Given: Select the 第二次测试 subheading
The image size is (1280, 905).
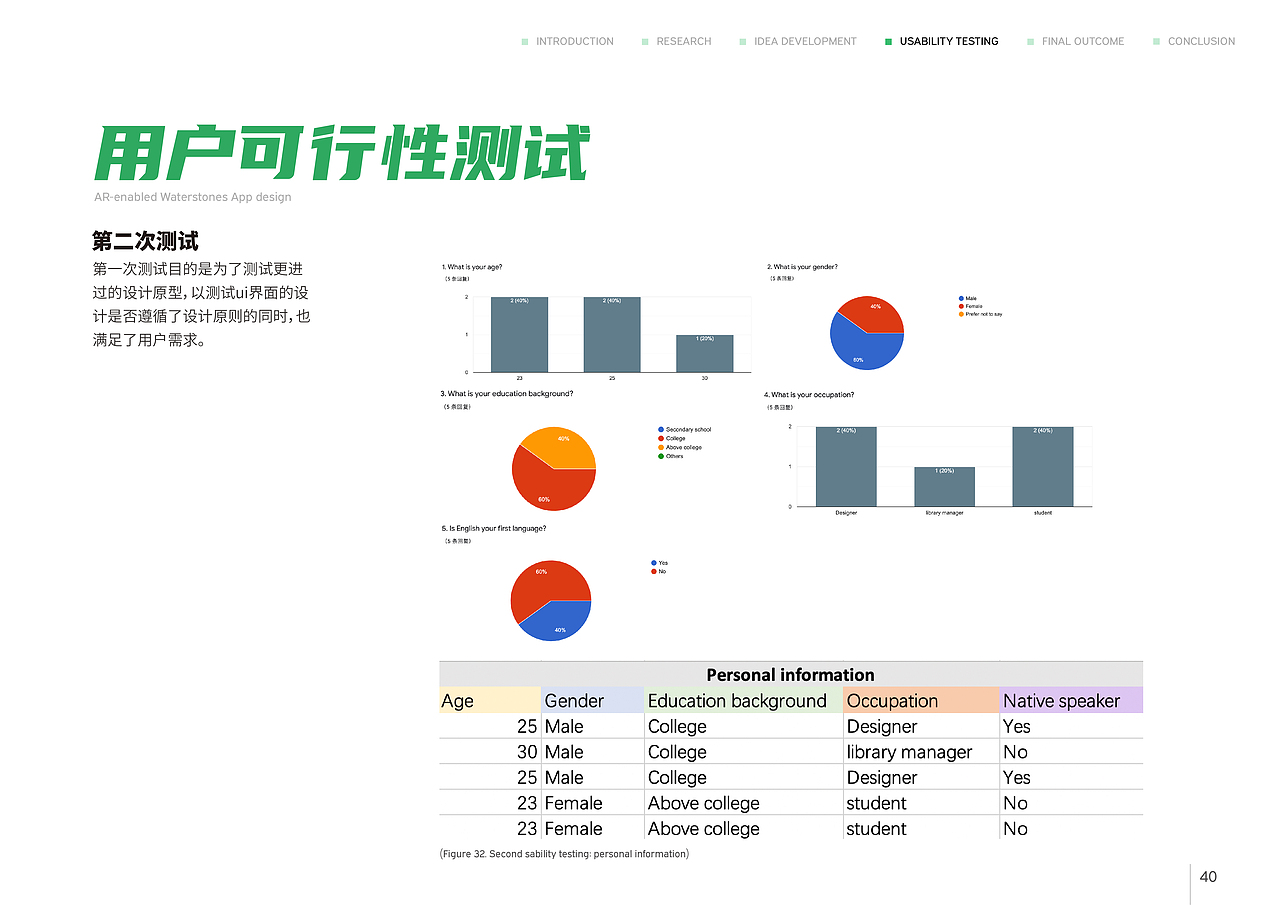Looking at the screenshot, I should pos(145,241).
